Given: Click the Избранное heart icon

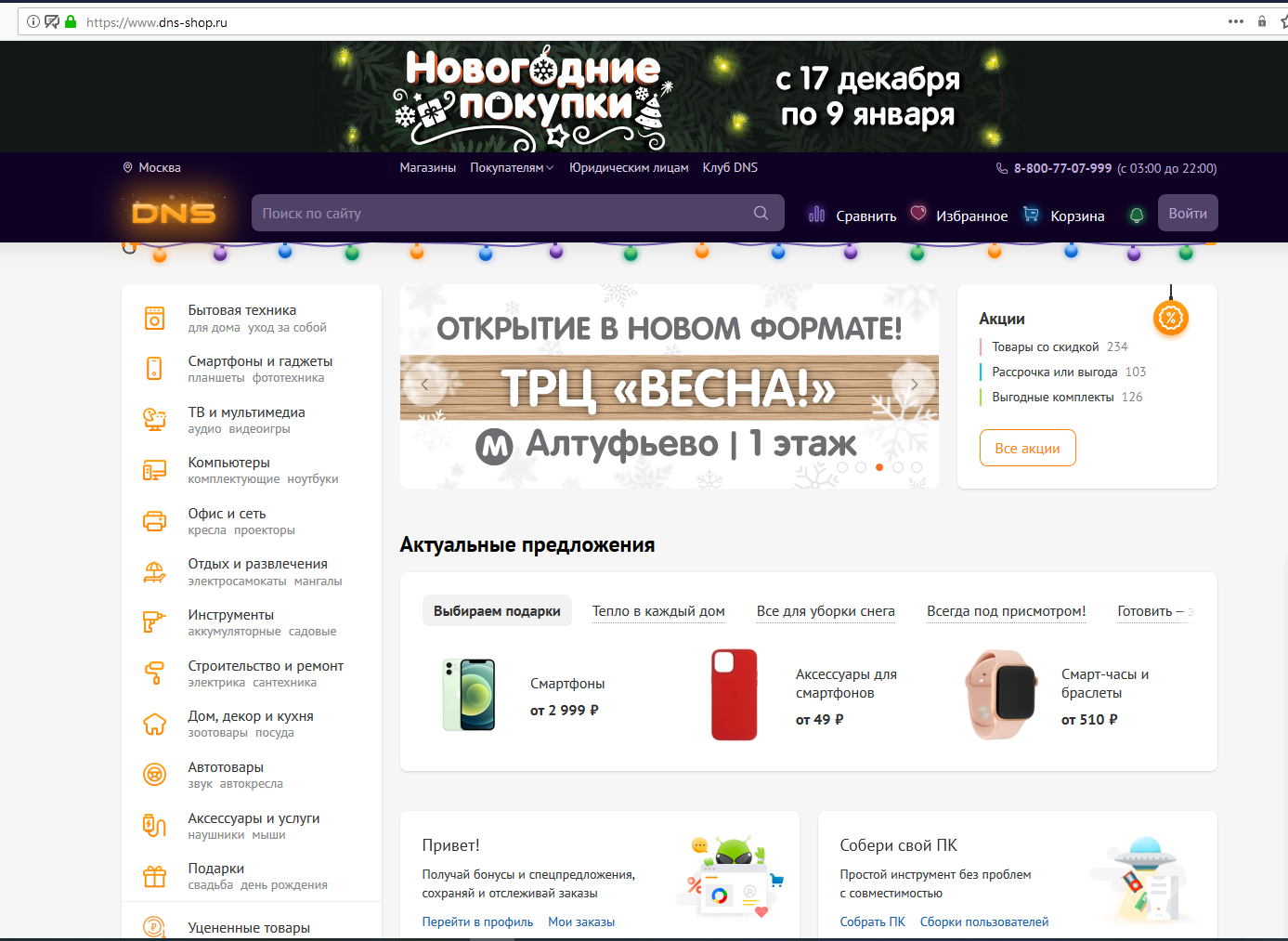Looking at the screenshot, I should coord(918,213).
